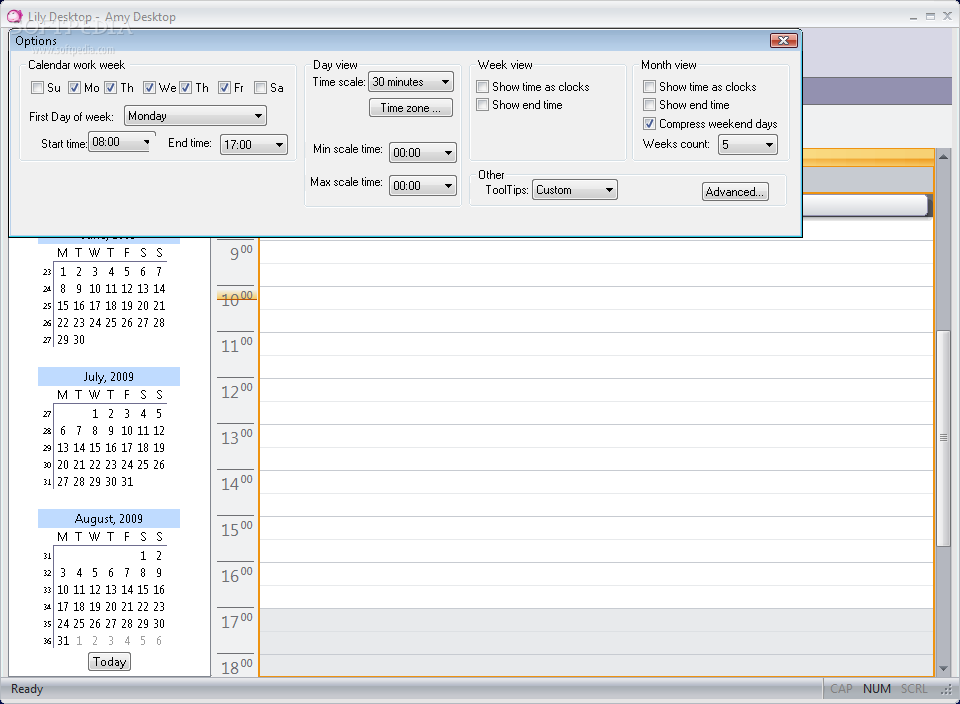Click the day view vertical scrollbar thumb
Viewport: 960px width, 704px height.
click(x=943, y=438)
